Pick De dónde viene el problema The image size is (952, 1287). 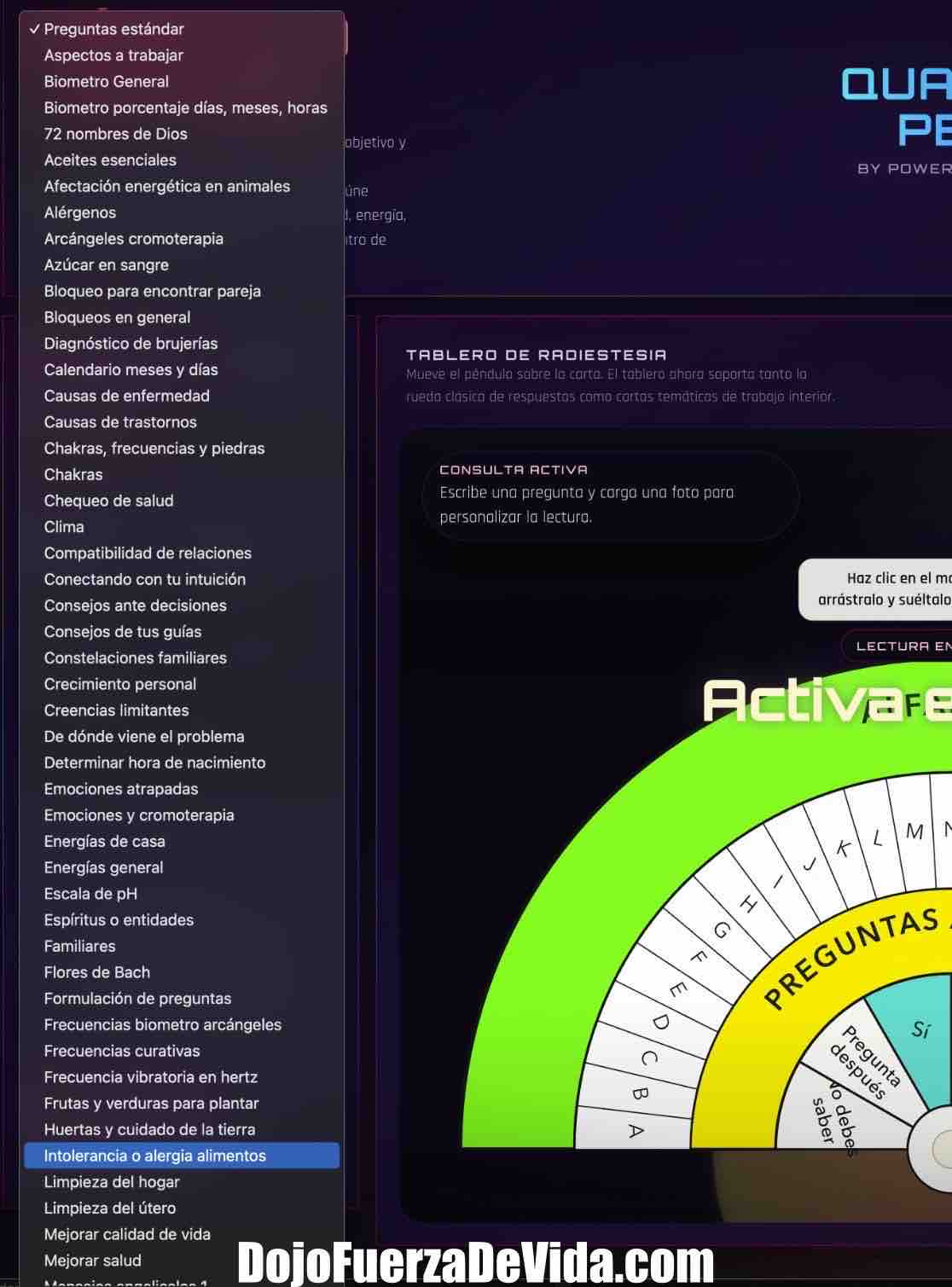(x=182, y=737)
